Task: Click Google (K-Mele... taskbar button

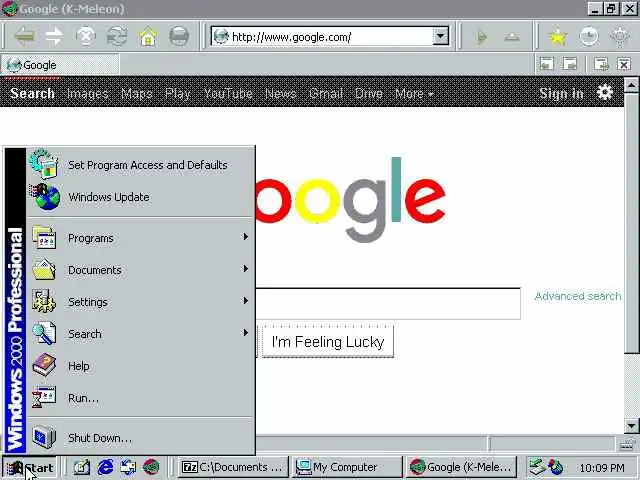Action: click(461, 467)
